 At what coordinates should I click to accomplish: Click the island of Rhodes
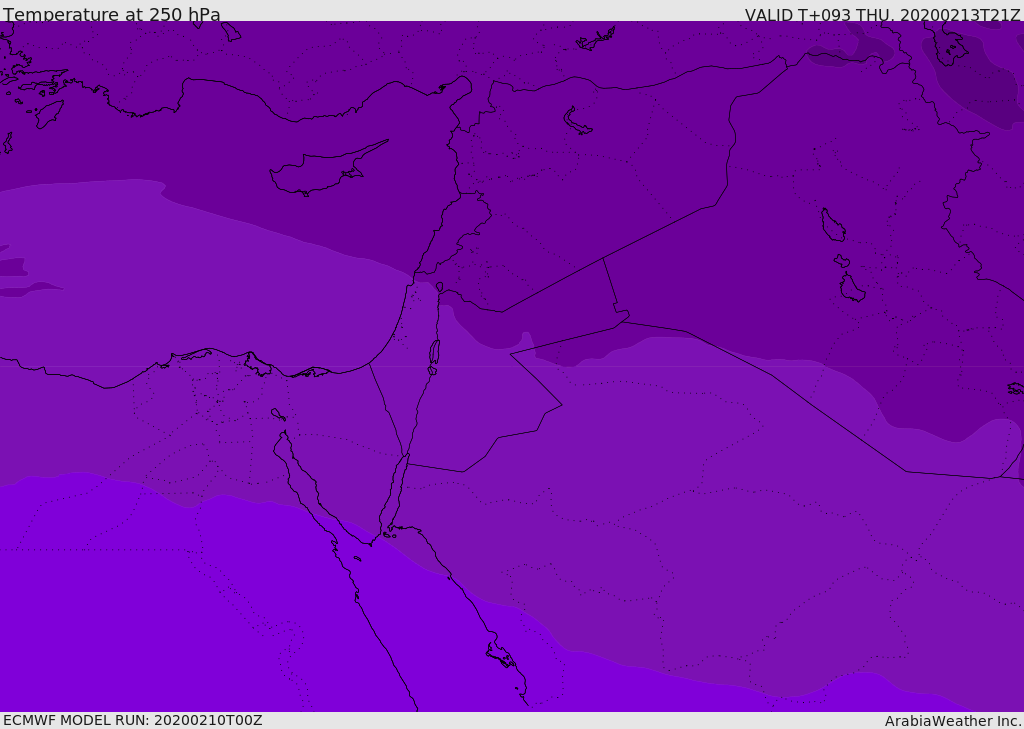[x=48, y=114]
